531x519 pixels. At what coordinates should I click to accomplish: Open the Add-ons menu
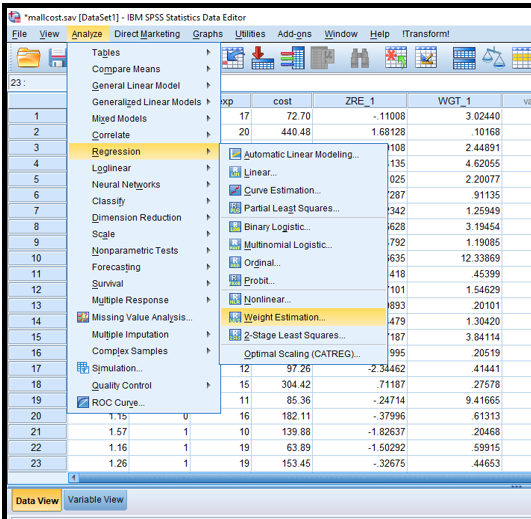pos(294,34)
